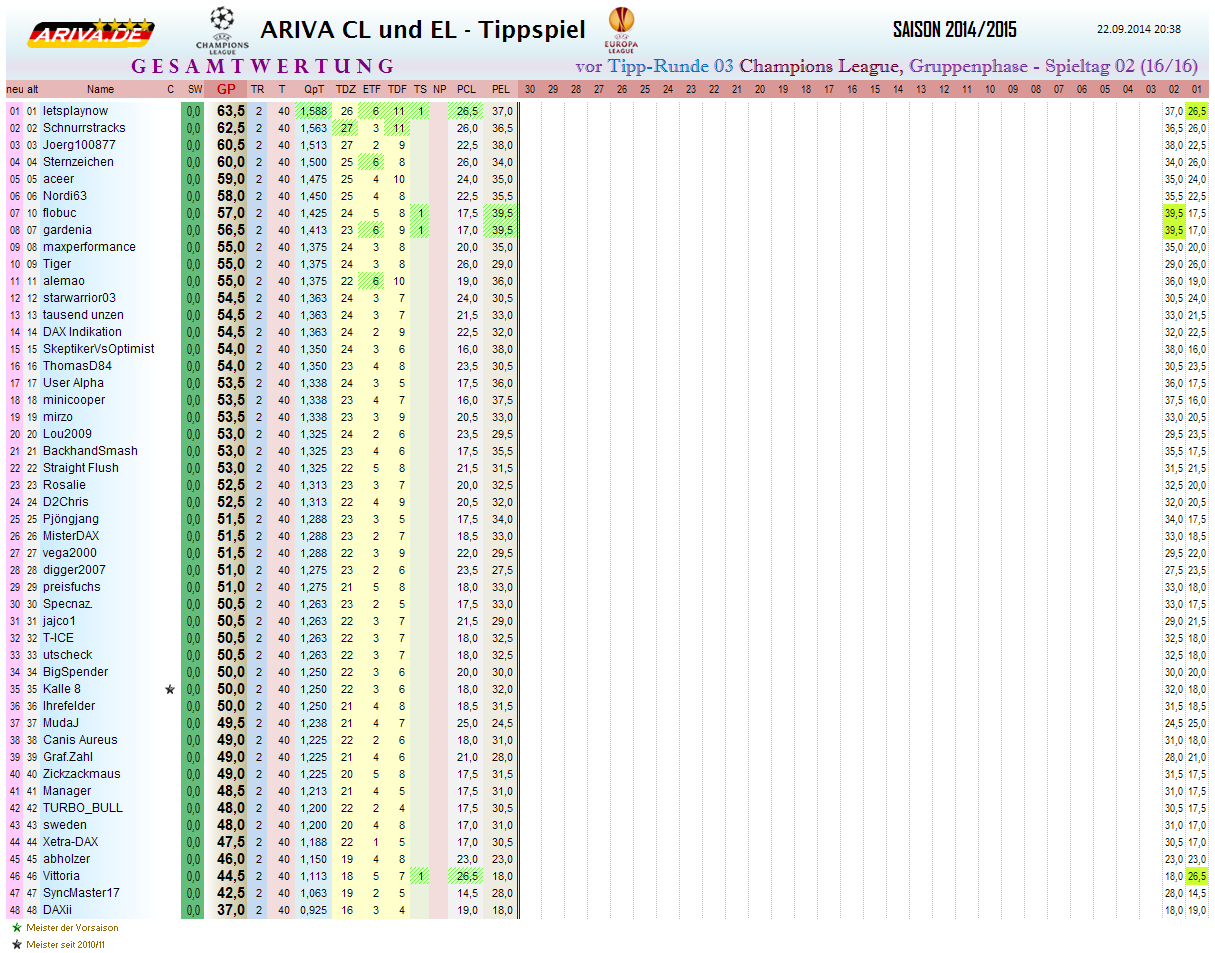Click player name Zickzackmaus

(x=82, y=774)
